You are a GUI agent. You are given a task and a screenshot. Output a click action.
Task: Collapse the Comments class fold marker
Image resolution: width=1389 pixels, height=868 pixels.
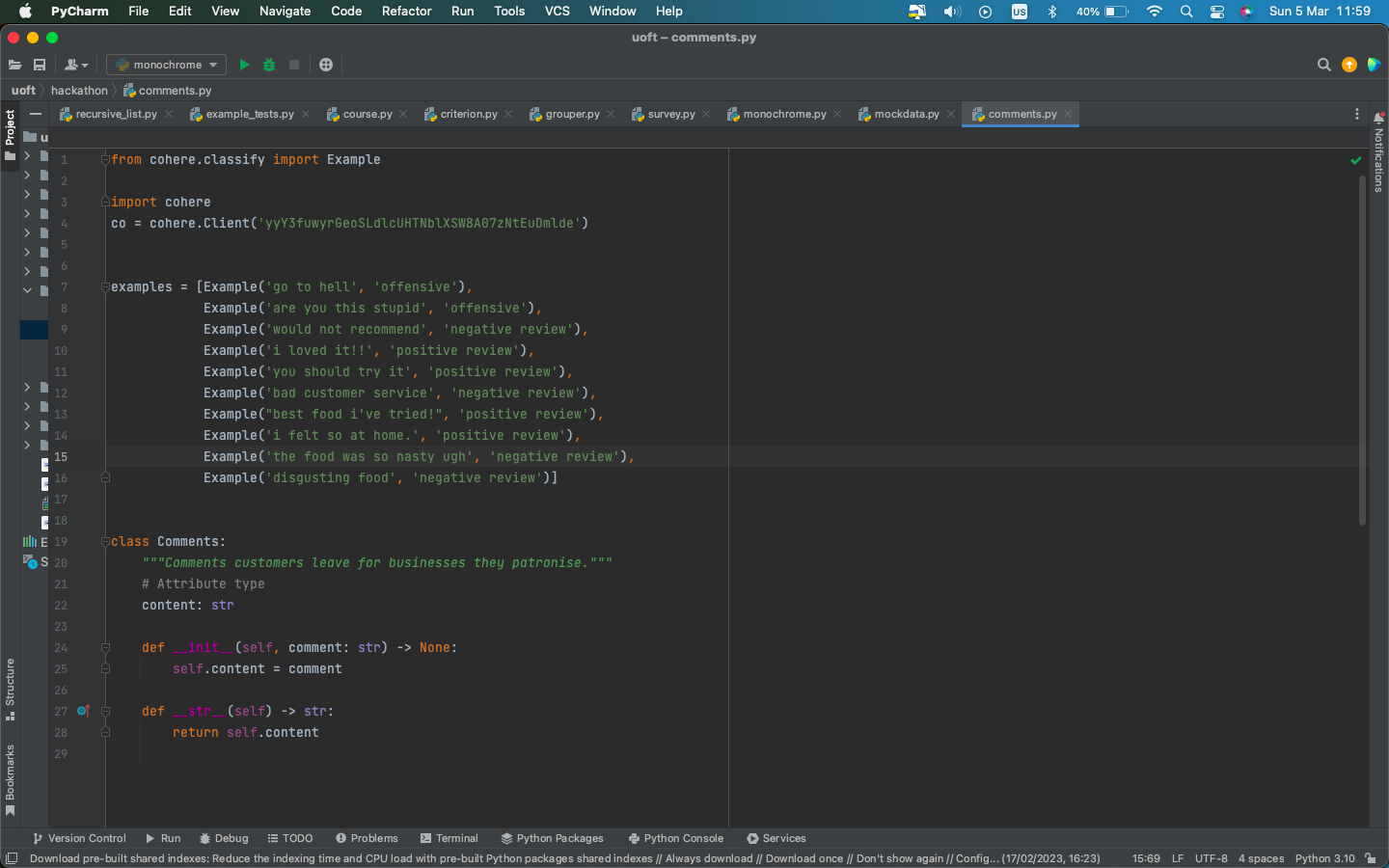click(x=105, y=542)
